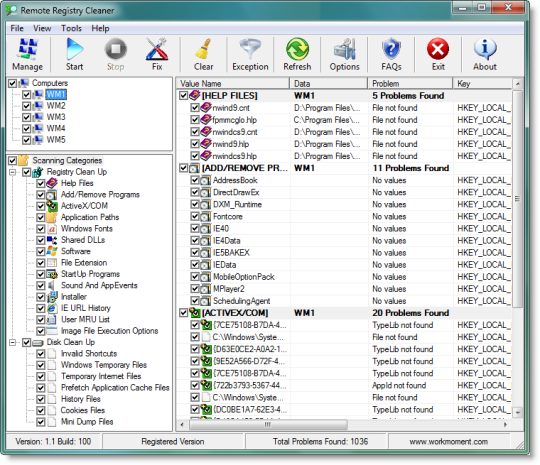The width and height of the screenshot is (540, 465).
Task: Sort by the Key column header
Action: click(483, 83)
